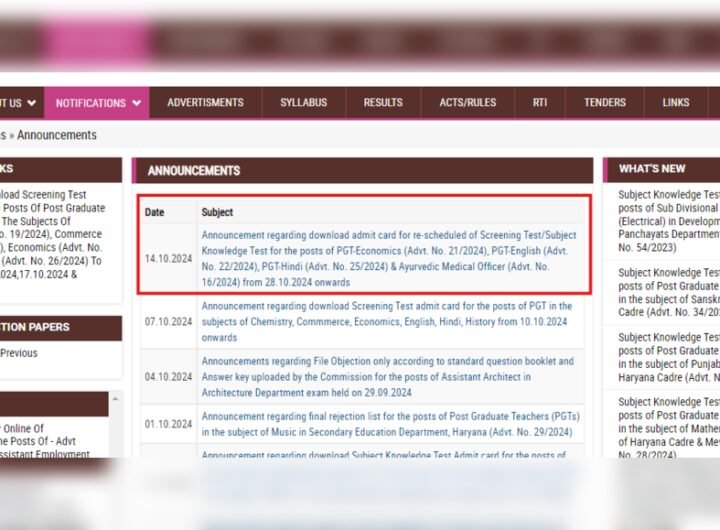Open the Syllabus menu item
Viewport: 720px width, 530px height.
(303, 103)
